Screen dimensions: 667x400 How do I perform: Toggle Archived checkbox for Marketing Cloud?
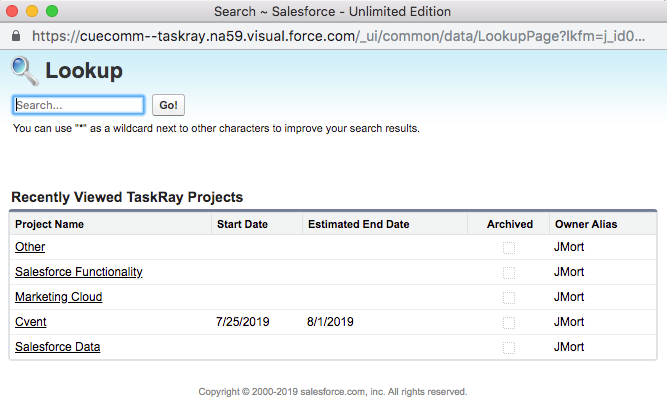[x=509, y=298]
